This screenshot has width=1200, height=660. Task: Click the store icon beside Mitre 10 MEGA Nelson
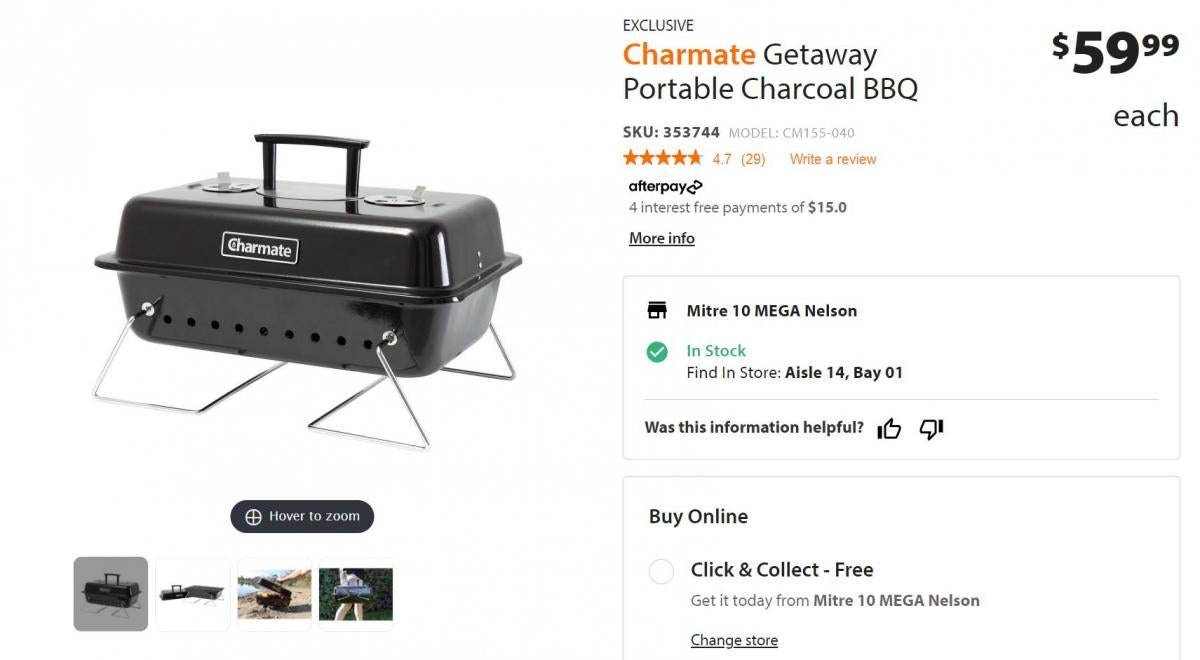657,310
